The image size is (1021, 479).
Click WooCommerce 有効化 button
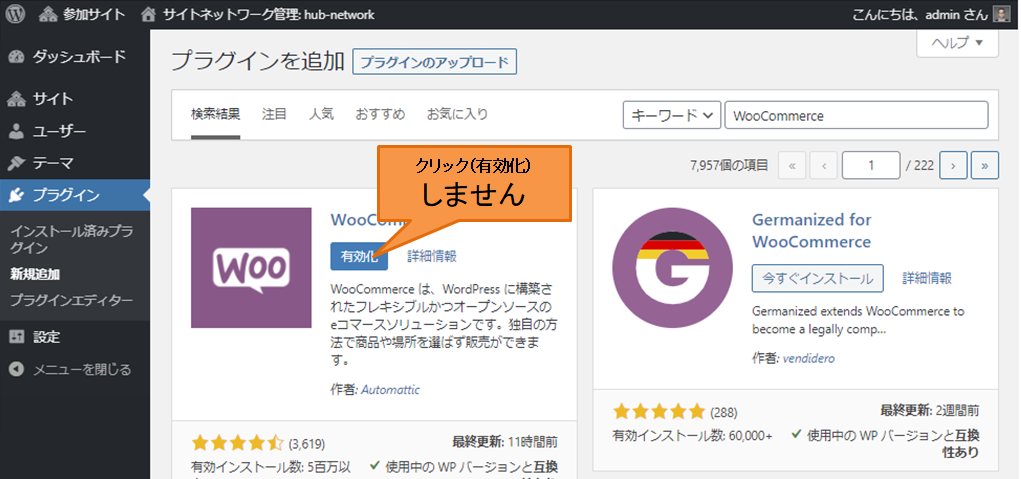tap(359, 256)
